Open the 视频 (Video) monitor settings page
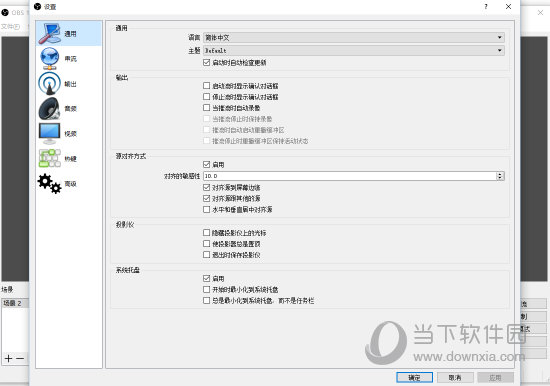 [x=69, y=134]
